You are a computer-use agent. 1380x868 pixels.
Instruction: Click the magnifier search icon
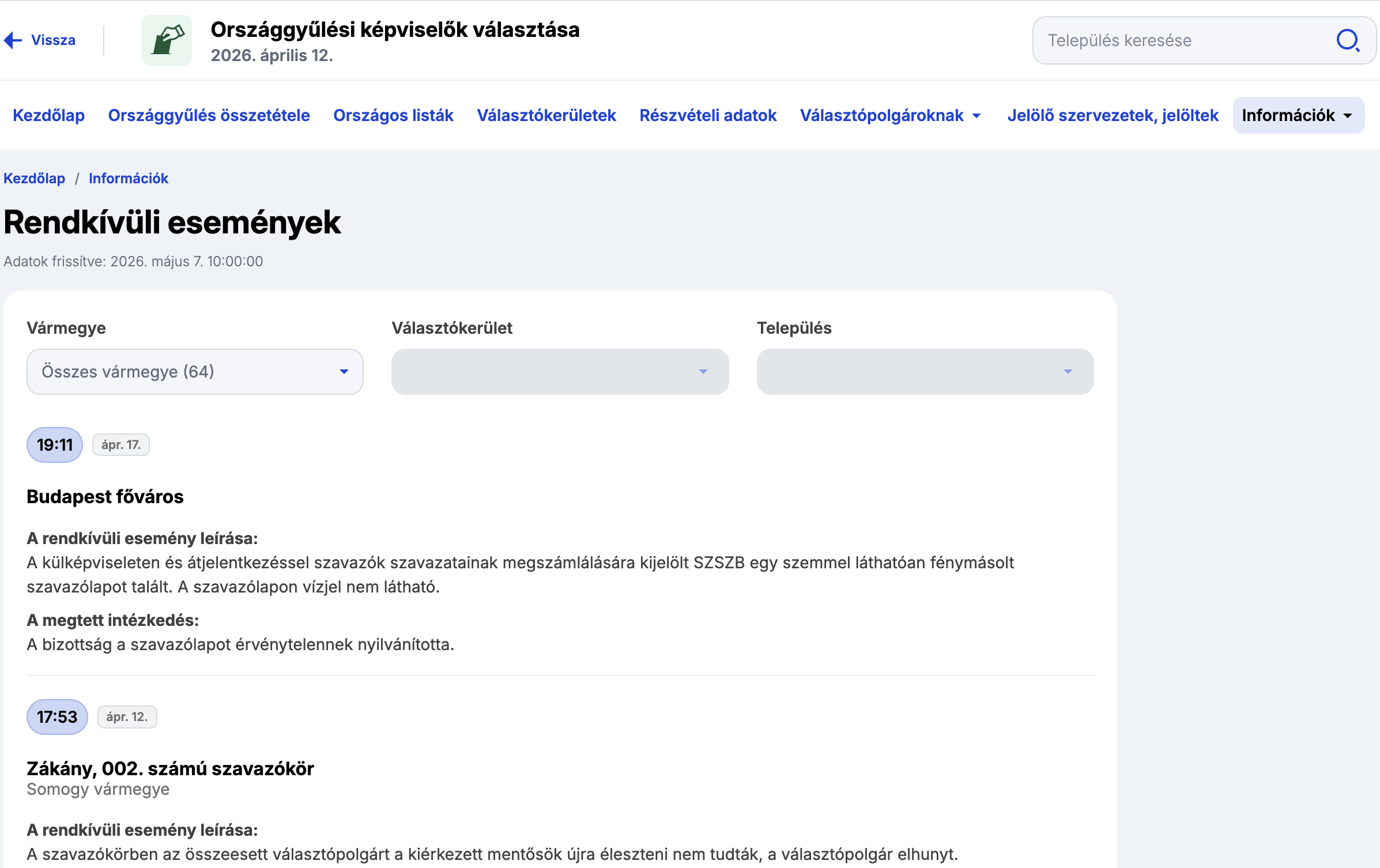1348,40
